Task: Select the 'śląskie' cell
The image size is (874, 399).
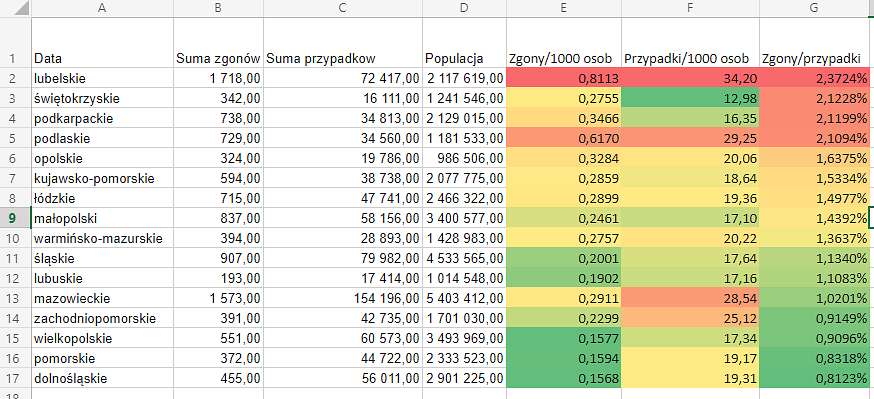Action: click(x=103, y=259)
